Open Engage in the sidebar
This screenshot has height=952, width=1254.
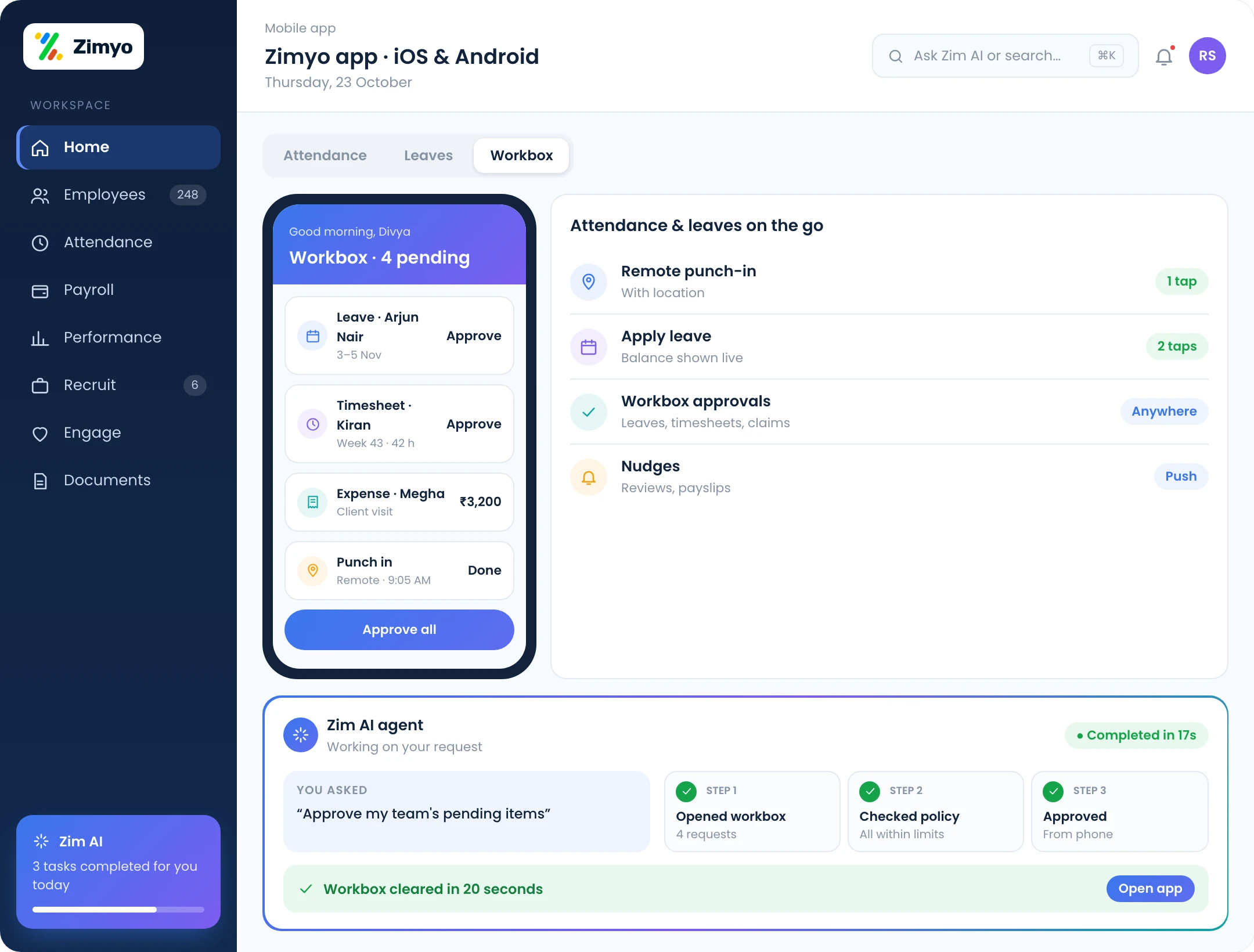pyautogui.click(x=118, y=433)
